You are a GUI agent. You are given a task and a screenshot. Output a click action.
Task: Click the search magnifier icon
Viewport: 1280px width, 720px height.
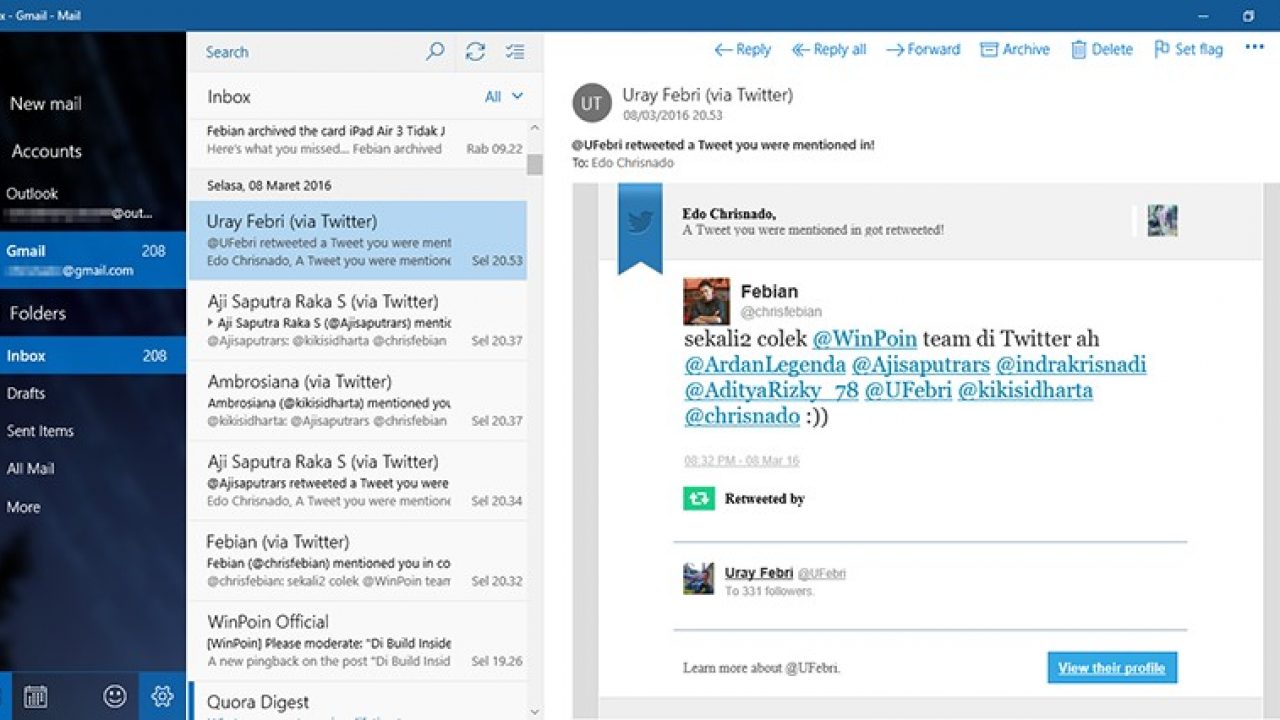pos(435,52)
